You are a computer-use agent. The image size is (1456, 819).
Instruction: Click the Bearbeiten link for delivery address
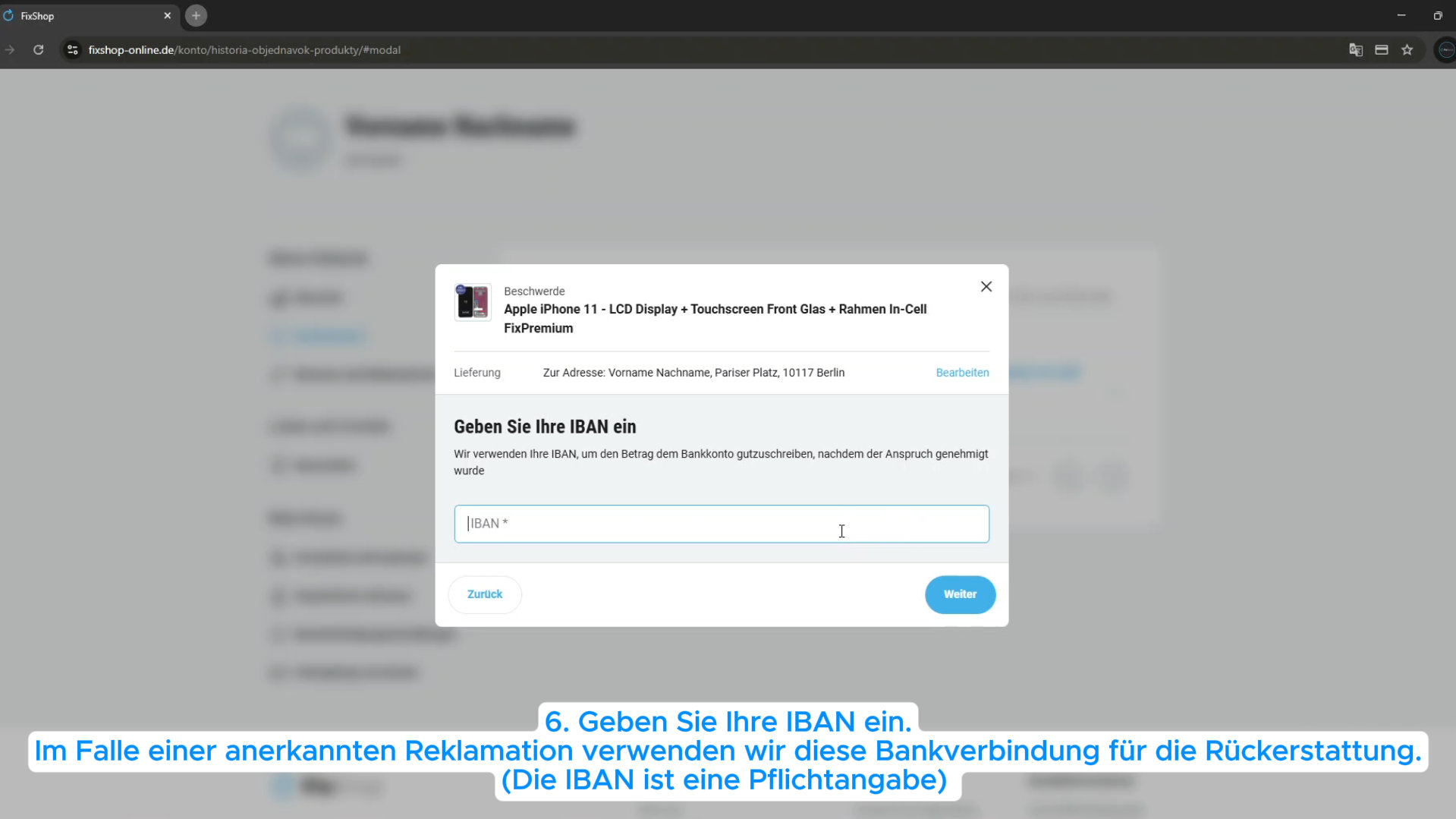pyautogui.click(x=961, y=373)
